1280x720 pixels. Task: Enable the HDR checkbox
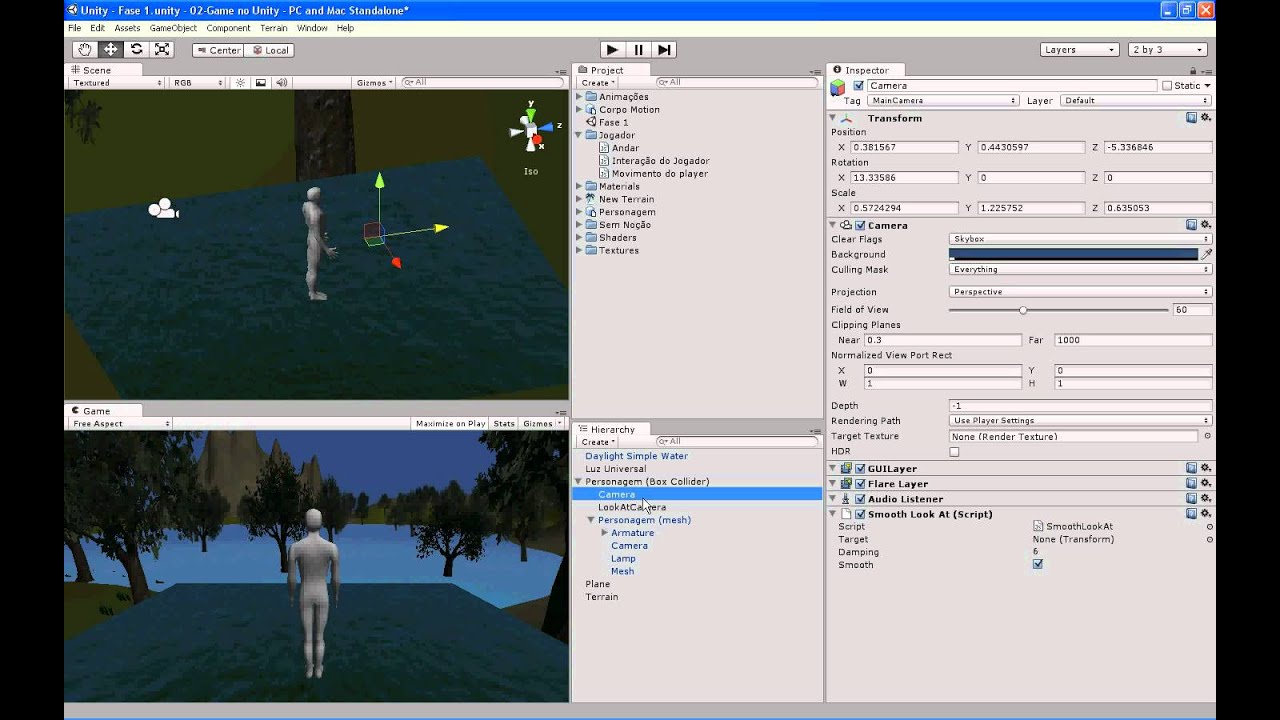(954, 452)
